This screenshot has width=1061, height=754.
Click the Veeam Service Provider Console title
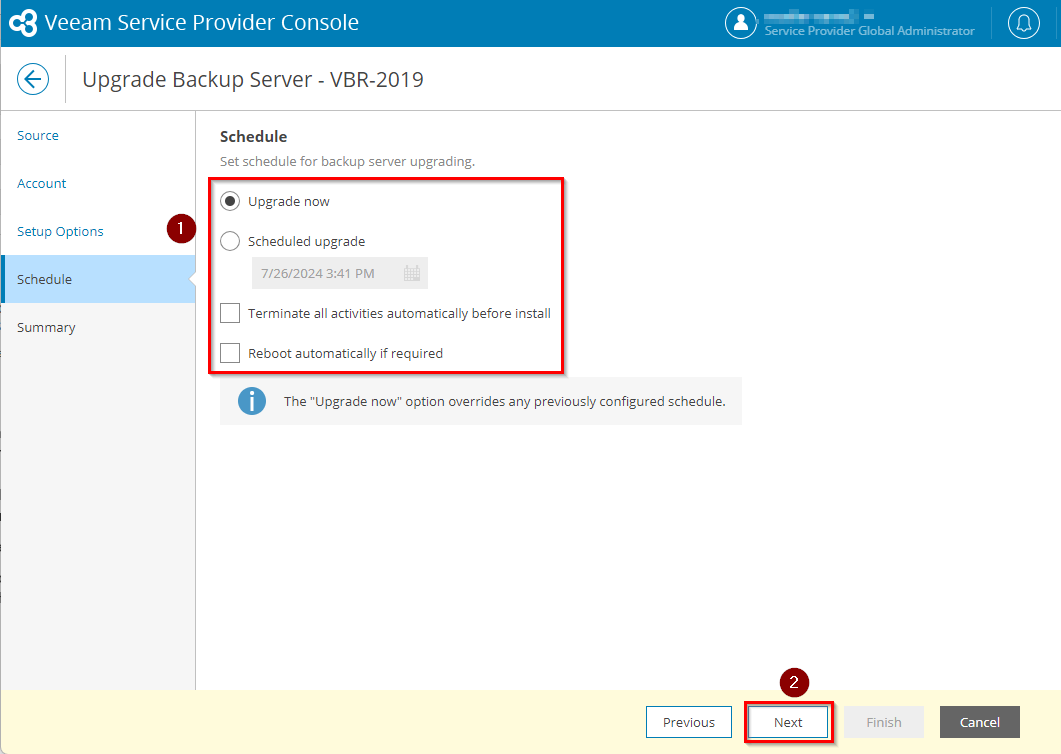tap(202, 22)
